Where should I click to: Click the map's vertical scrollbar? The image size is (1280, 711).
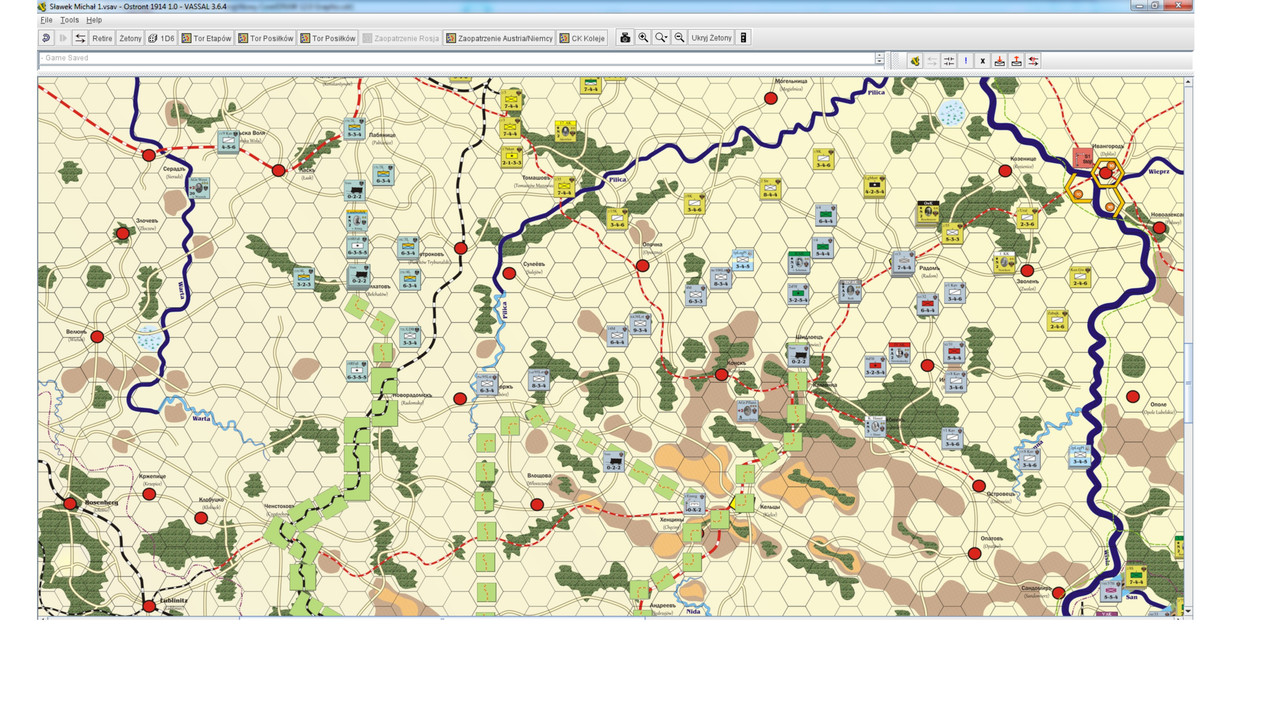1188,347
